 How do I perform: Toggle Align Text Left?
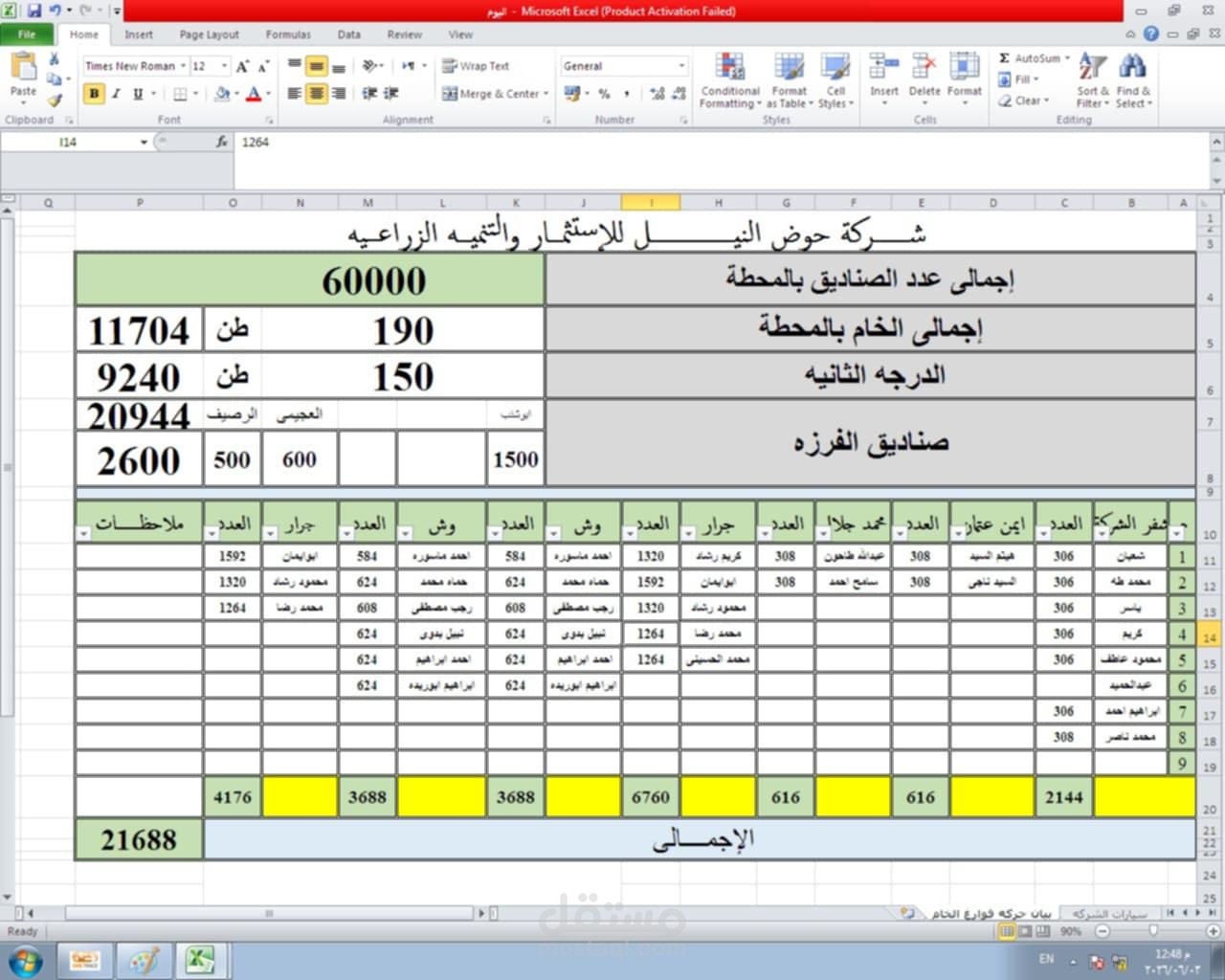pos(295,94)
